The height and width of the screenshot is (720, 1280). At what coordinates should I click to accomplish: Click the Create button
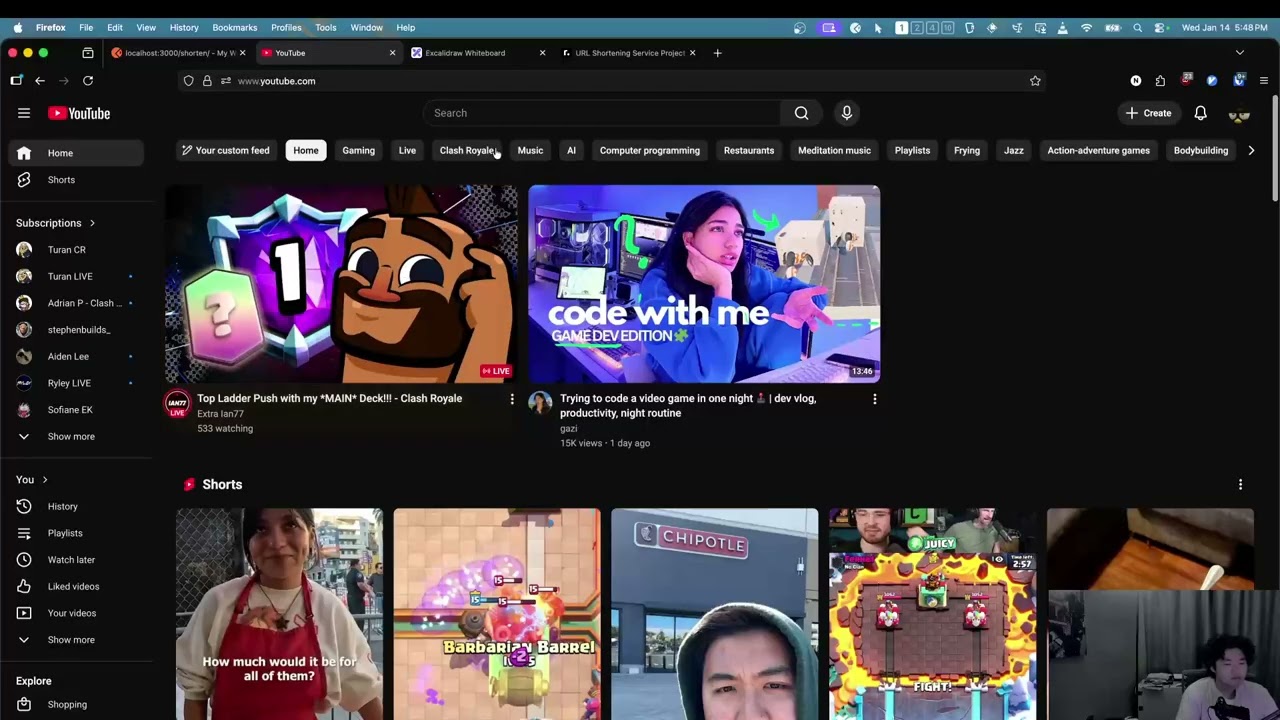click(1148, 113)
